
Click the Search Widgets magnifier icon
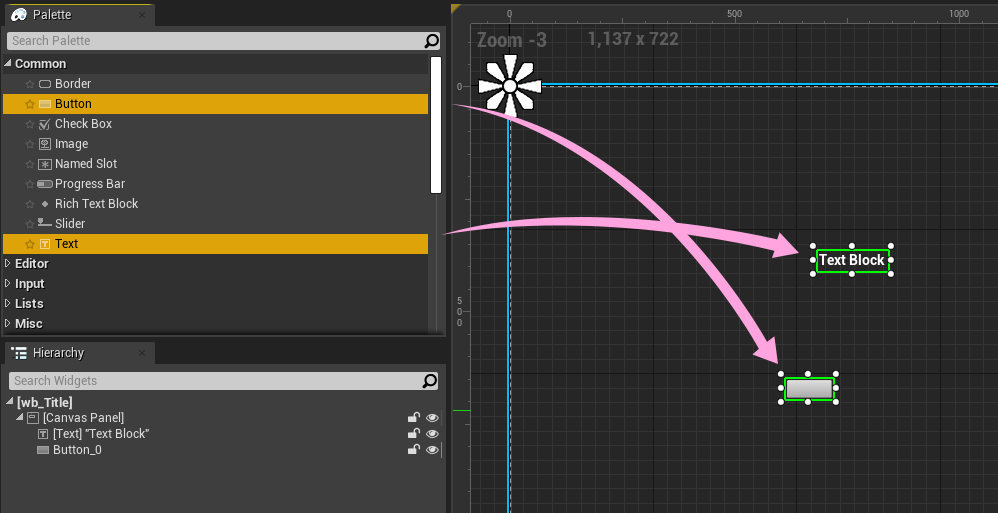coord(430,381)
